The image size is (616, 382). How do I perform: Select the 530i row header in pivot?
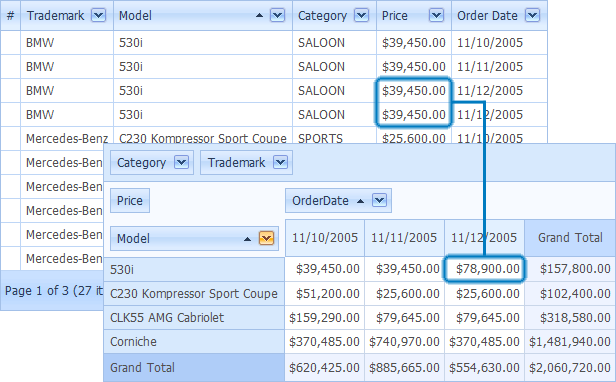[x=194, y=270]
